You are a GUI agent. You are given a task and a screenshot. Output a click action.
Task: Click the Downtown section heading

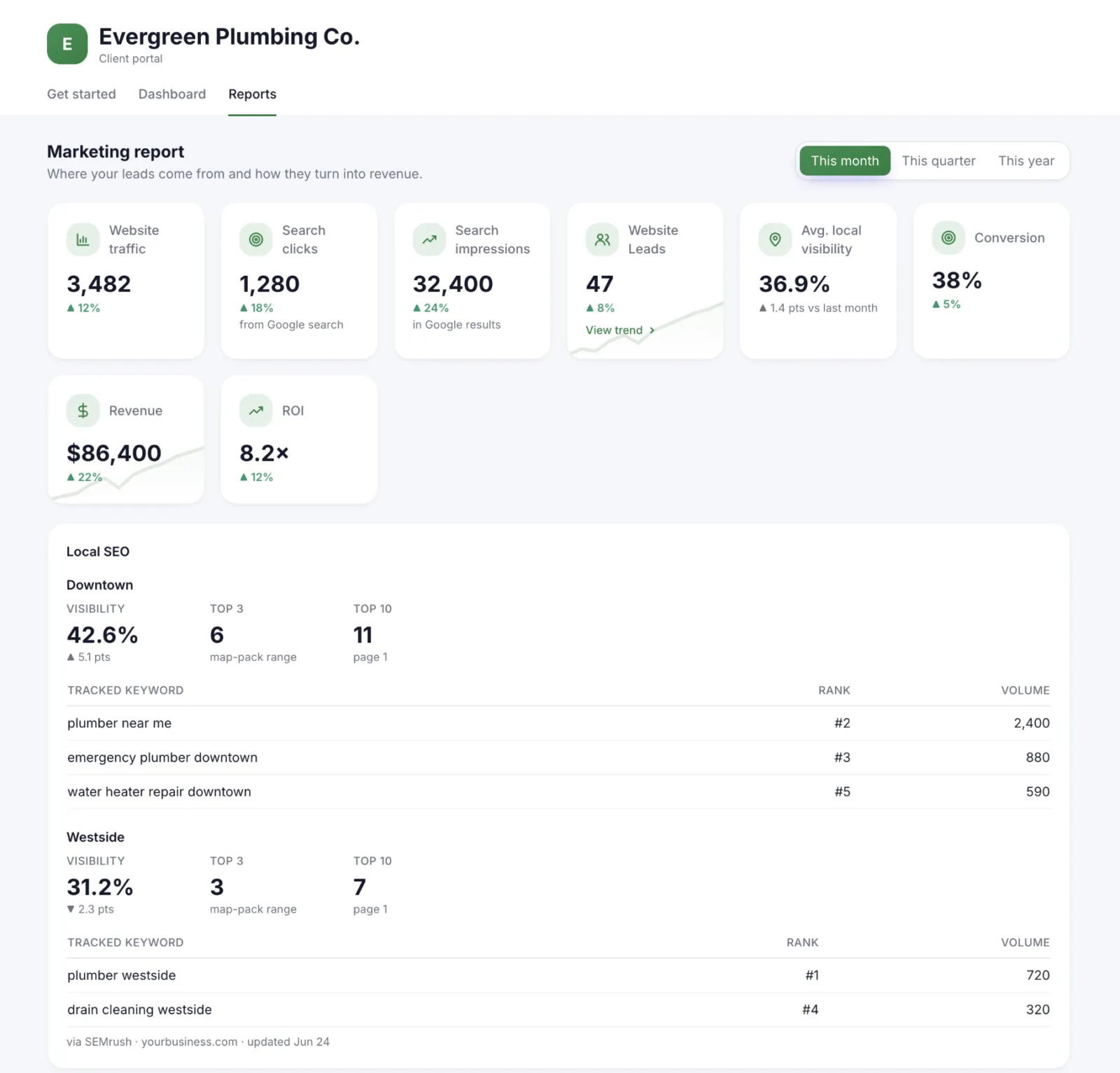[x=99, y=585]
